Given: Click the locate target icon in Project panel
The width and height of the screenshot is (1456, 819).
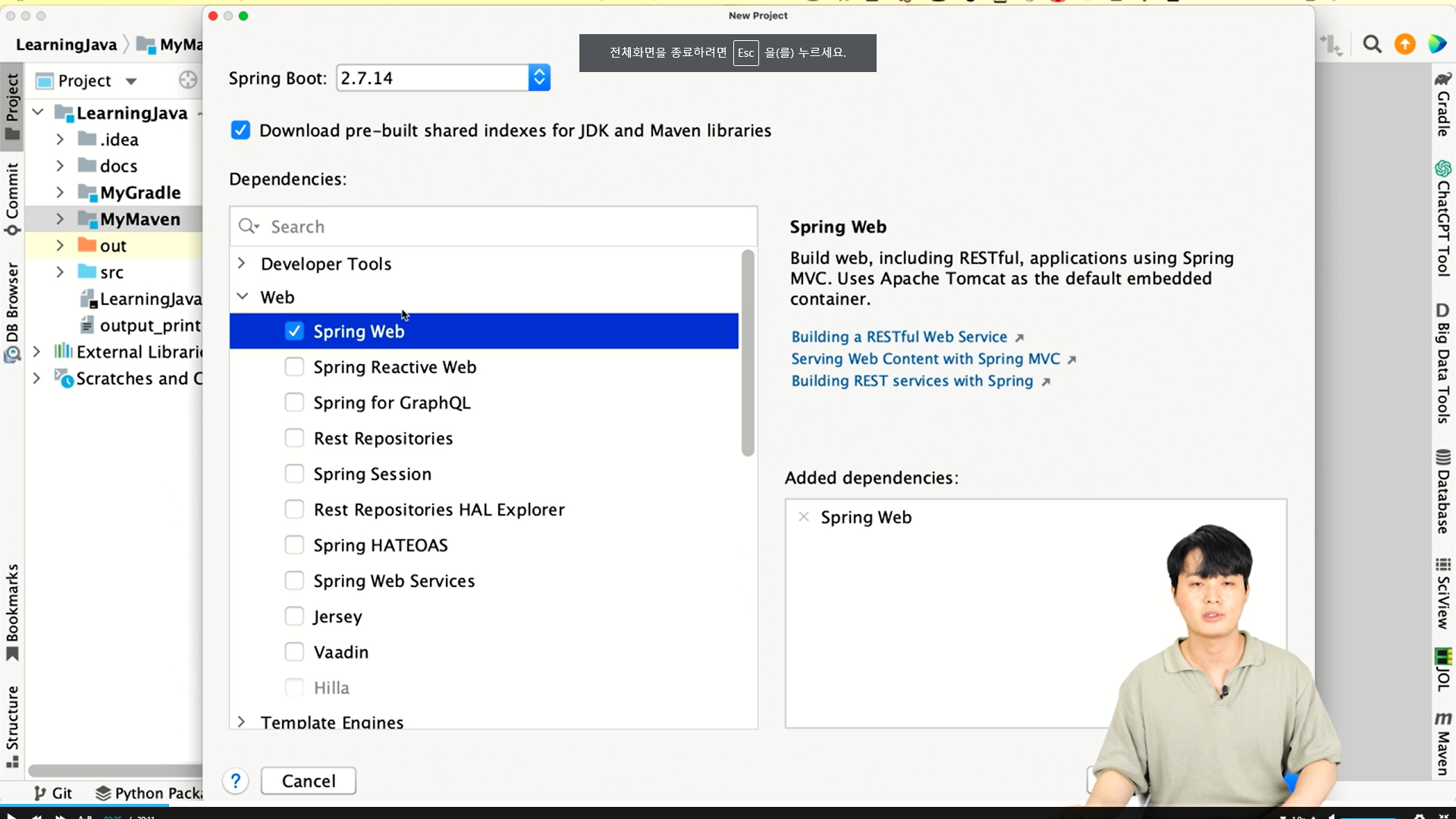Looking at the screenshot, I should coord(187,80).
